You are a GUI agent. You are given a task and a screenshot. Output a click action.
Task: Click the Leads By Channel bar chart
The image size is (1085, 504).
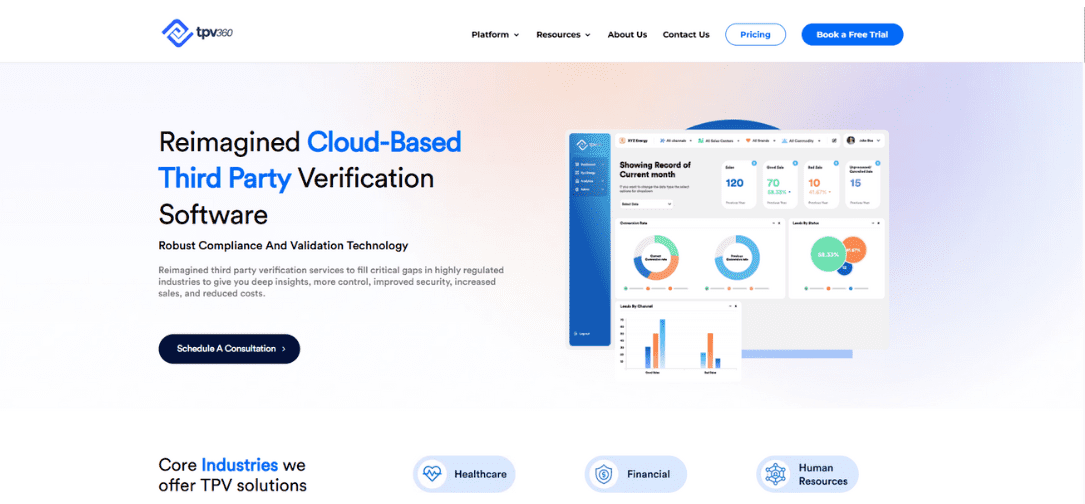click(677, 340)
